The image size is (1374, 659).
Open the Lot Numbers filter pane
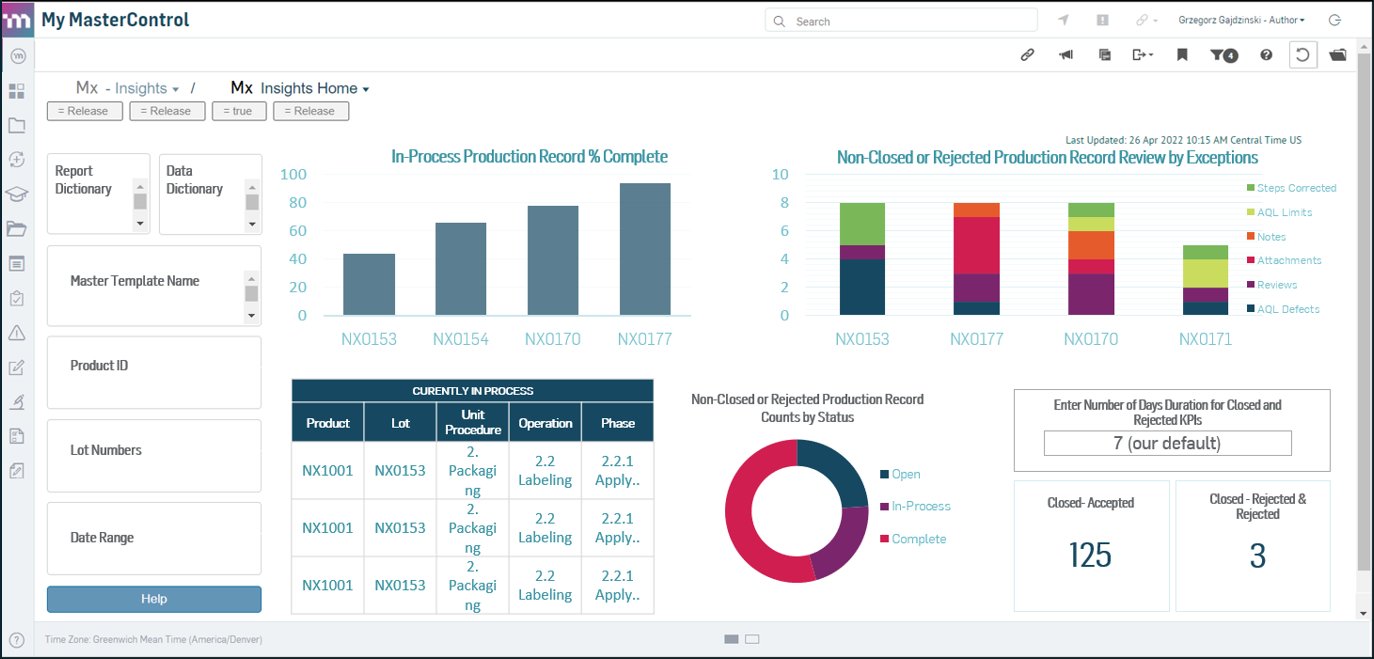point(154,456)
